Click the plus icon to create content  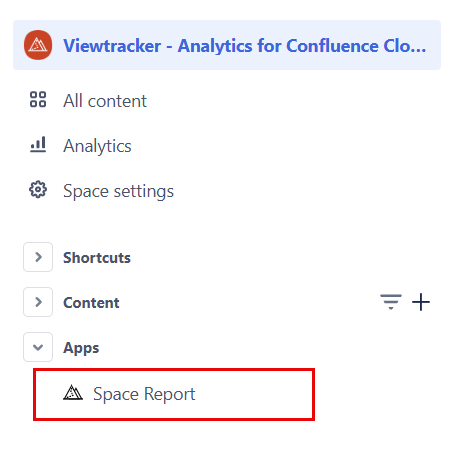(x=421, y=302)
